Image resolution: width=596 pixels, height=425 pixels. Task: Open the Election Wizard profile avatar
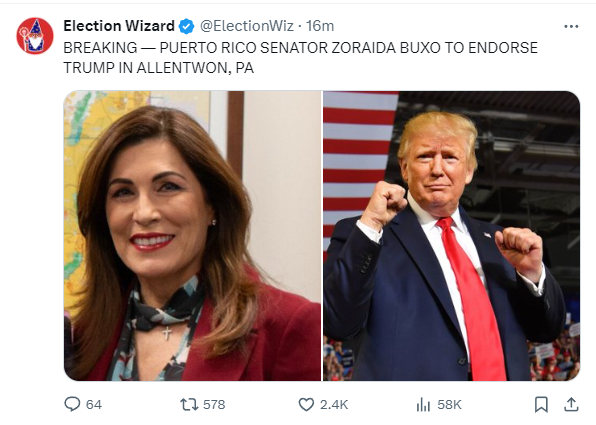[35, 36]
